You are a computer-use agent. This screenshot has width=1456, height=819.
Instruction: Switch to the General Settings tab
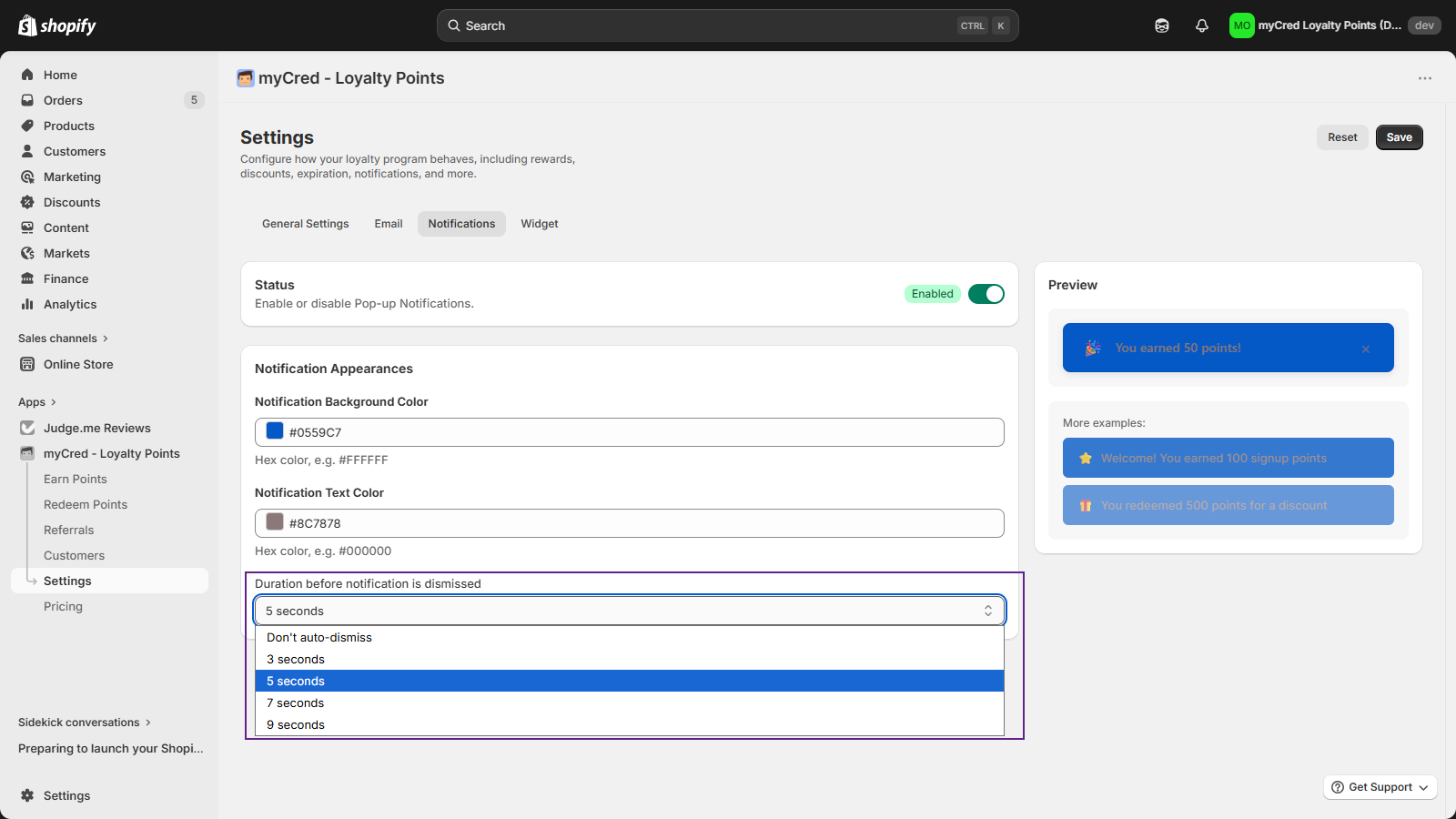(305, 224)
